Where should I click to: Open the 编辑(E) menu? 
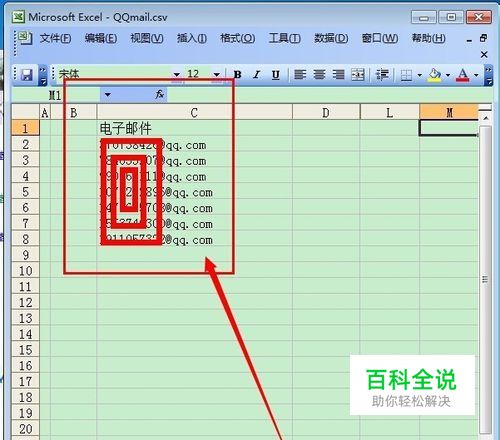pyautogui.click(x=101, y=39)
